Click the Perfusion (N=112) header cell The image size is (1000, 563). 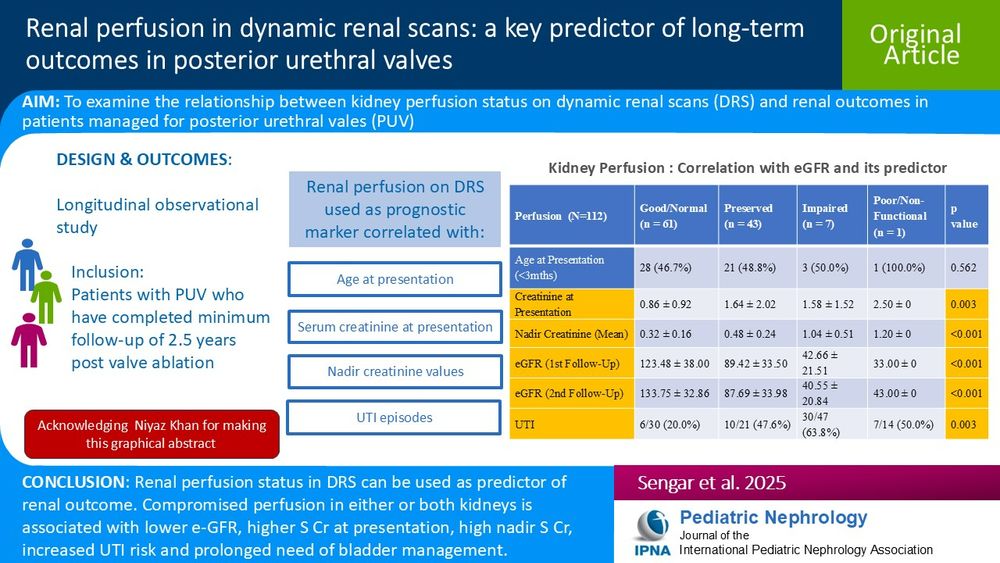point(571,216)
